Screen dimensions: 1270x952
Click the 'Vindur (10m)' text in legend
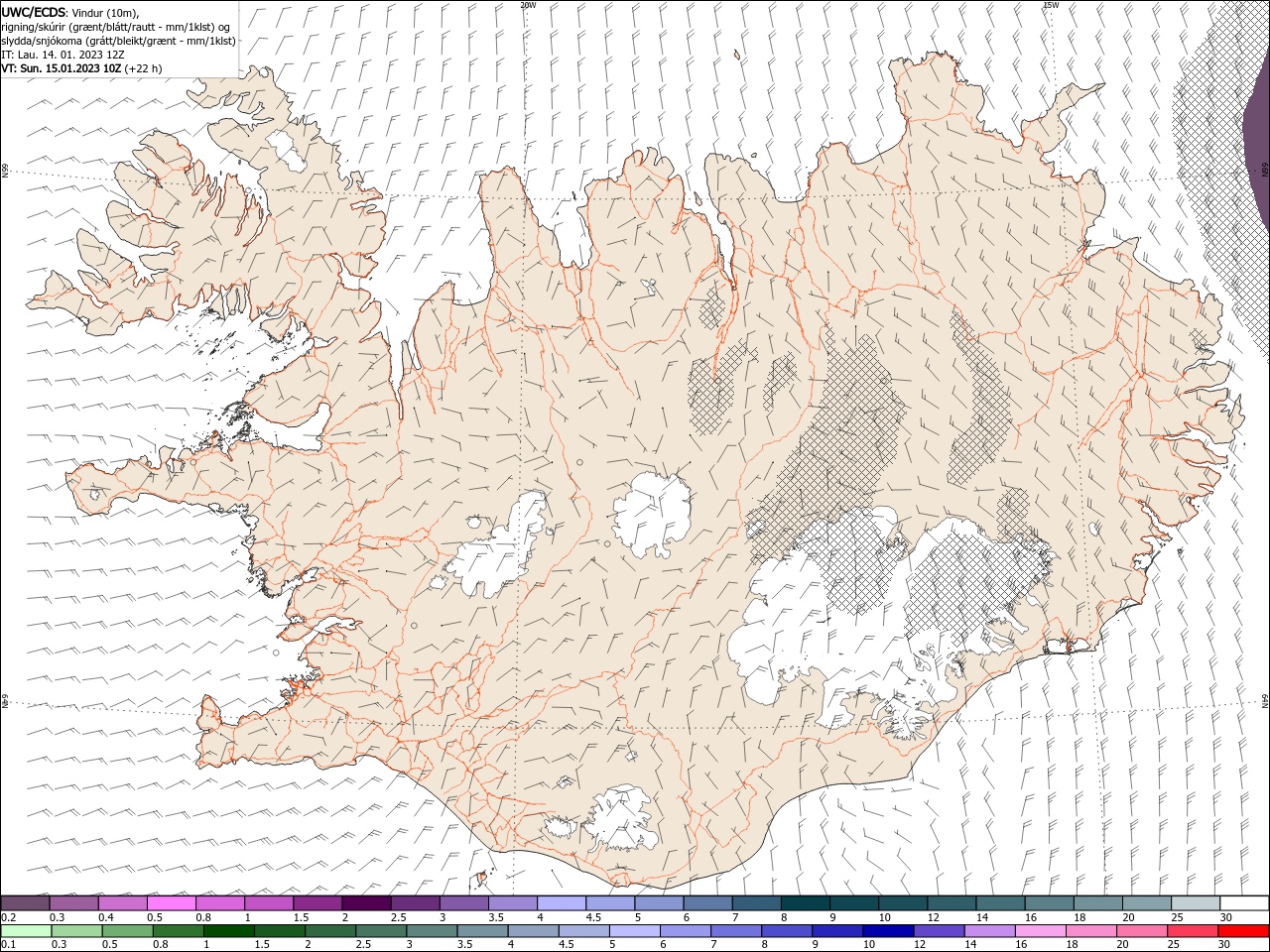click(x=106, y=12)
